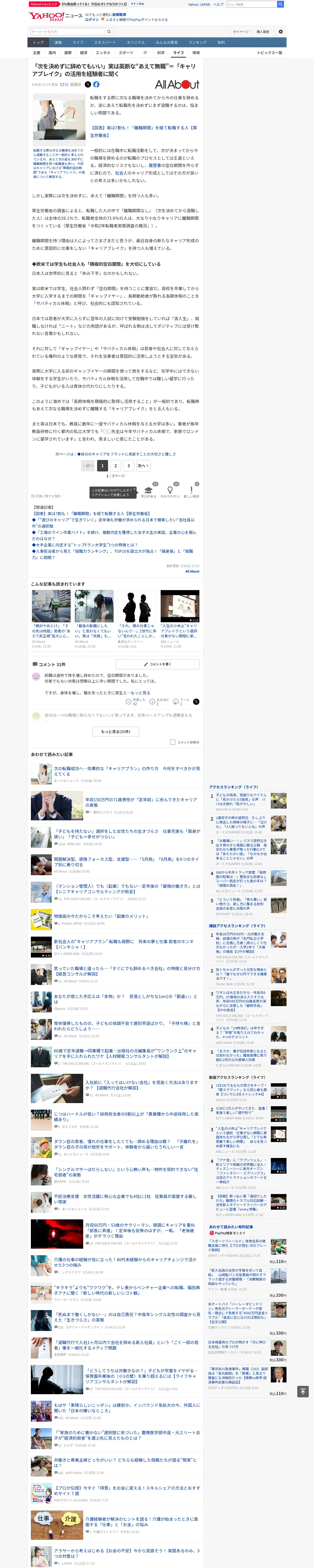Open 購入履歴 link
Image resolution: width=314 pixels, height=1568 pixels.
[x=263, y=32]
